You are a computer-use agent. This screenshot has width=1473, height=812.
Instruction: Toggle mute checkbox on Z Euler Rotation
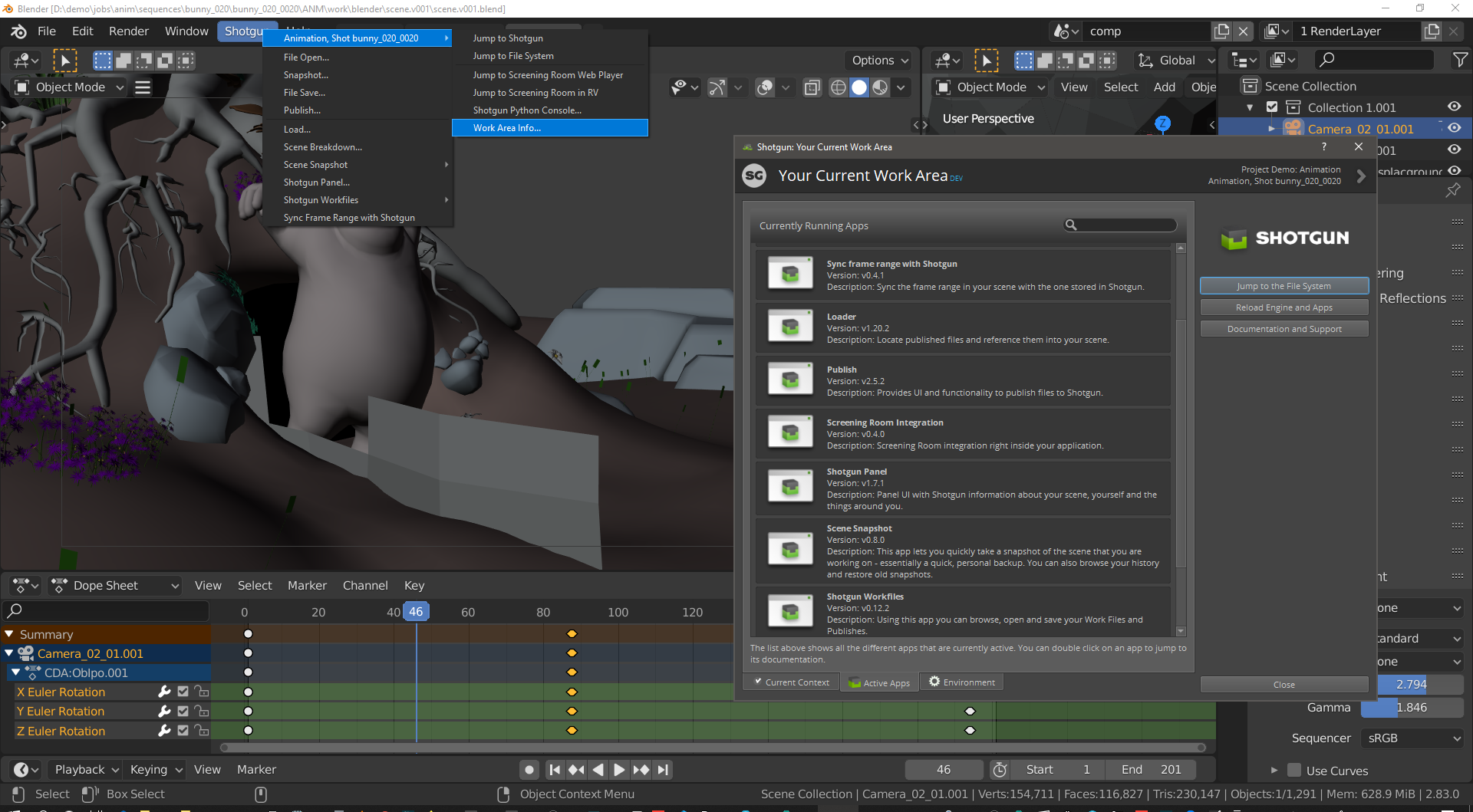[x=183, y=731]
